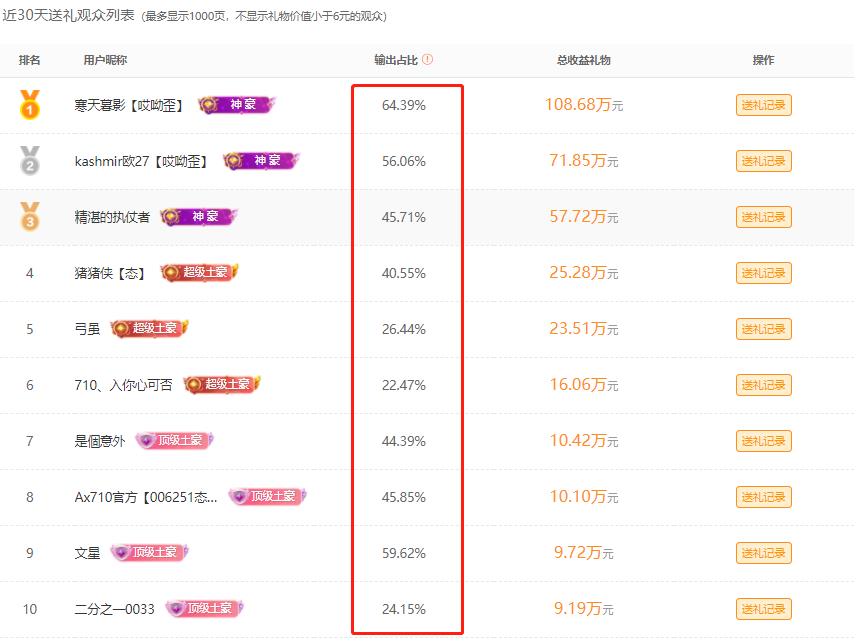
Task: Click the 输出占比 column header
Action: [397, 60]
